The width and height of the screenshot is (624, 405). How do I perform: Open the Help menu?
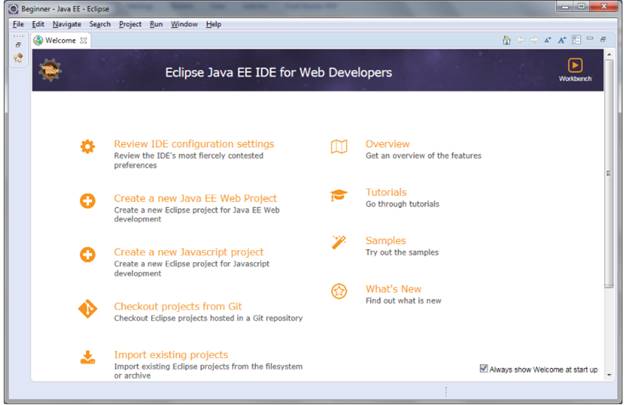(x=214, y=24)
